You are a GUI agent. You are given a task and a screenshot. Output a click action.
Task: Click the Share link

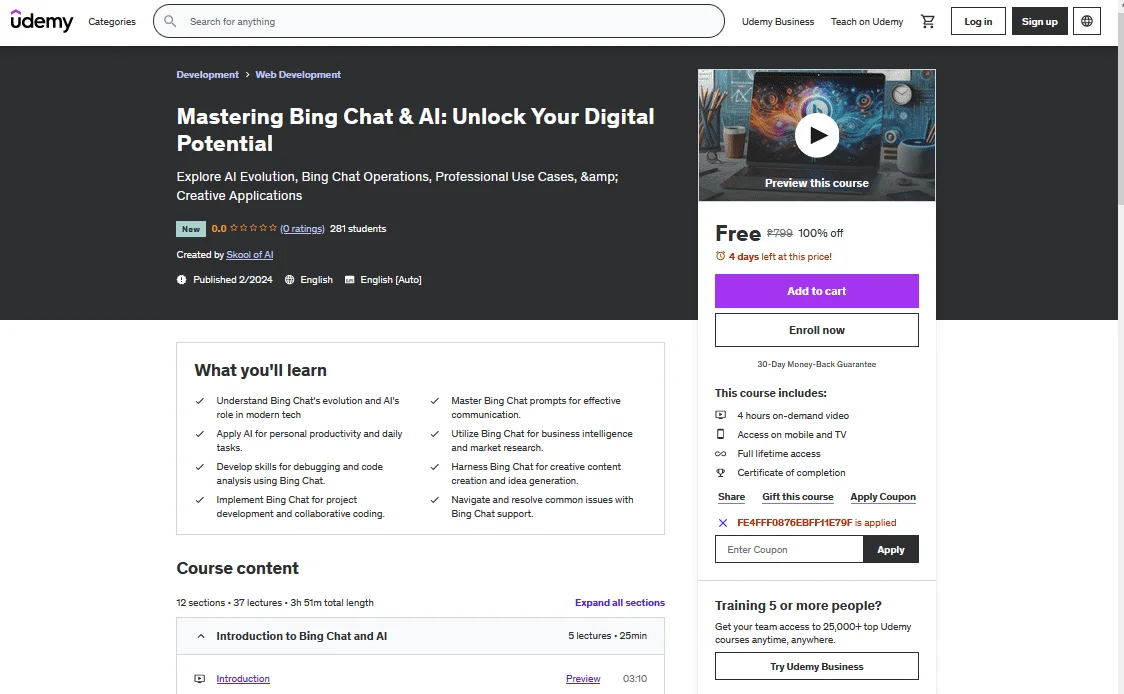(x=731, y=497)
